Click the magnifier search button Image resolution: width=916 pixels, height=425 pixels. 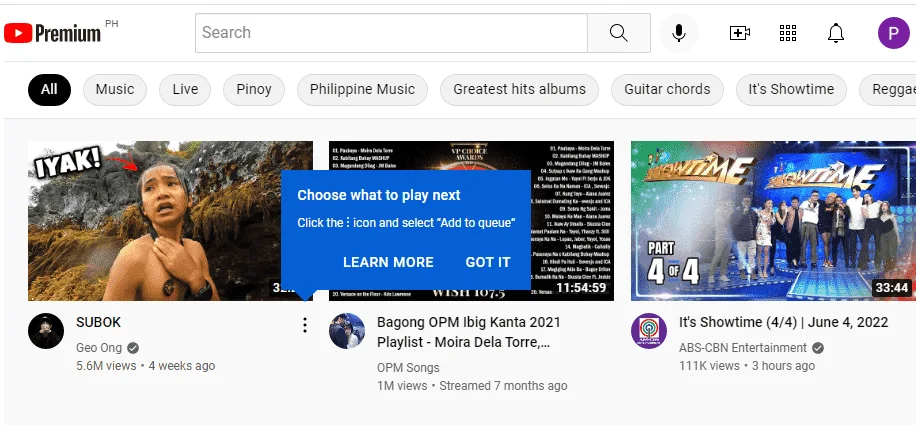619,33
